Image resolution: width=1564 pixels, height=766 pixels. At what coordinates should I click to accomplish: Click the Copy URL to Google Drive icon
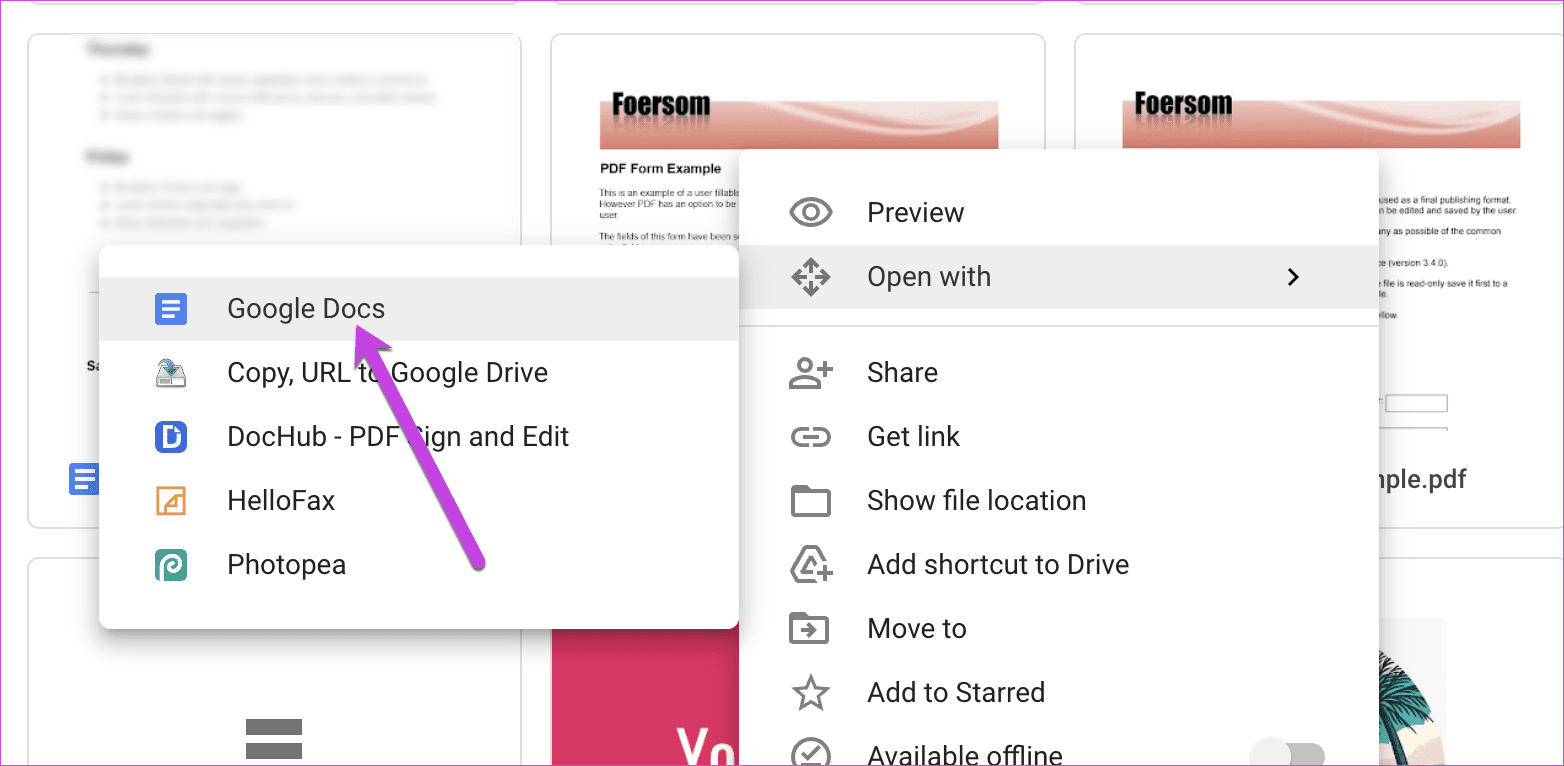(x=171, y=372)
